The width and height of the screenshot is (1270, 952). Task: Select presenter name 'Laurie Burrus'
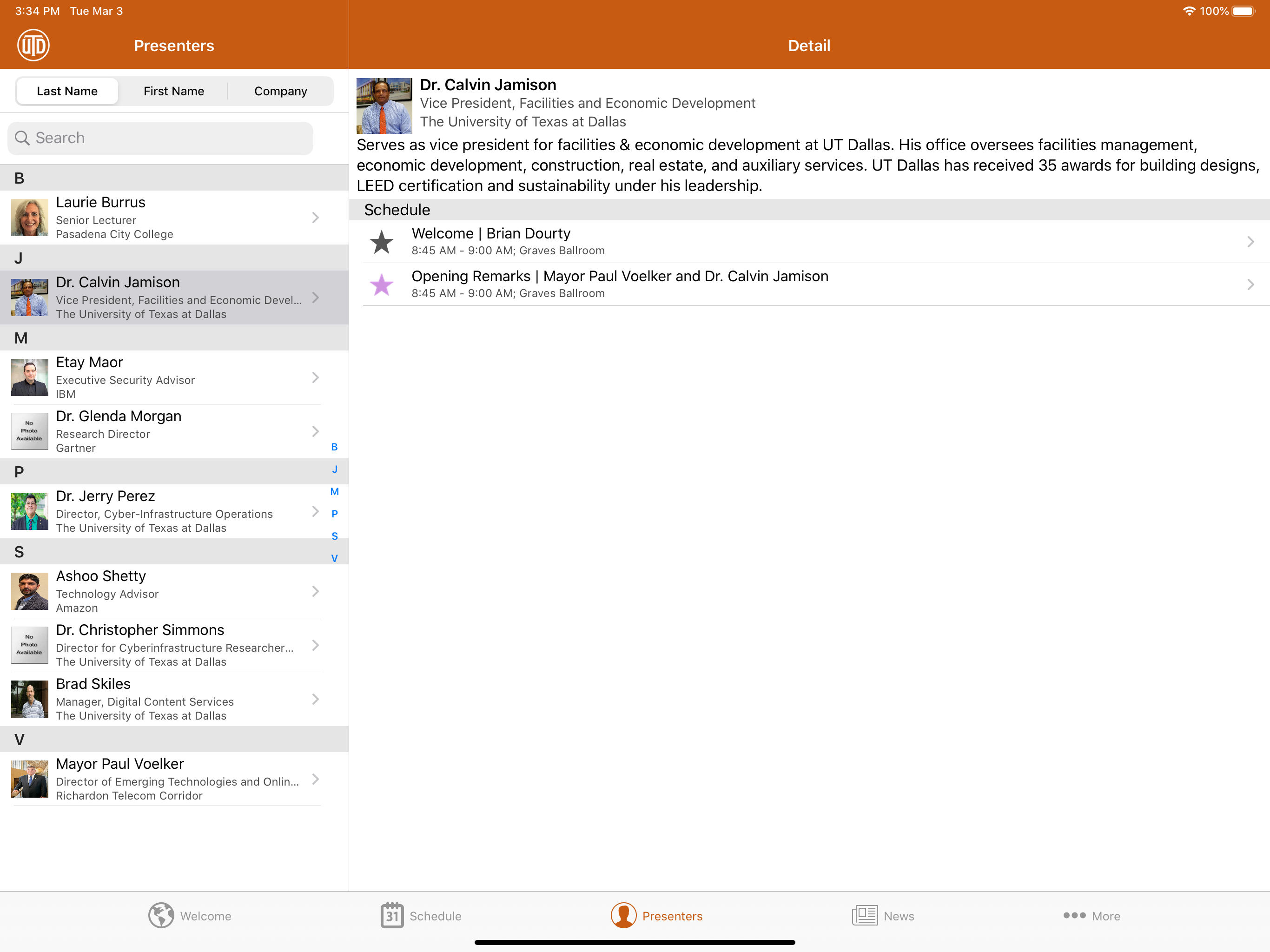point(100,202)
